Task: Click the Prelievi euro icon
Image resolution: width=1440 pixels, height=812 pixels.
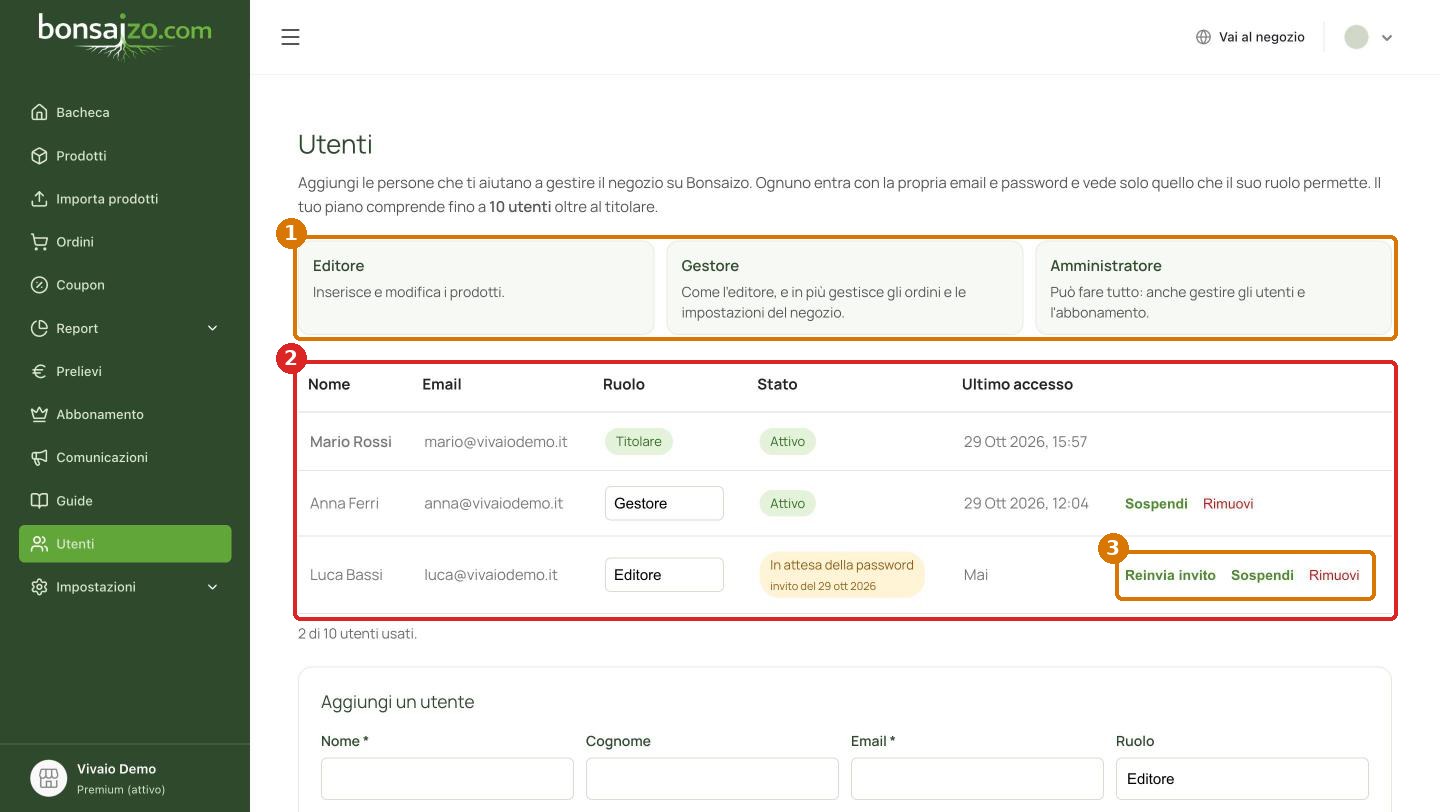Action: tap(39, 371)
